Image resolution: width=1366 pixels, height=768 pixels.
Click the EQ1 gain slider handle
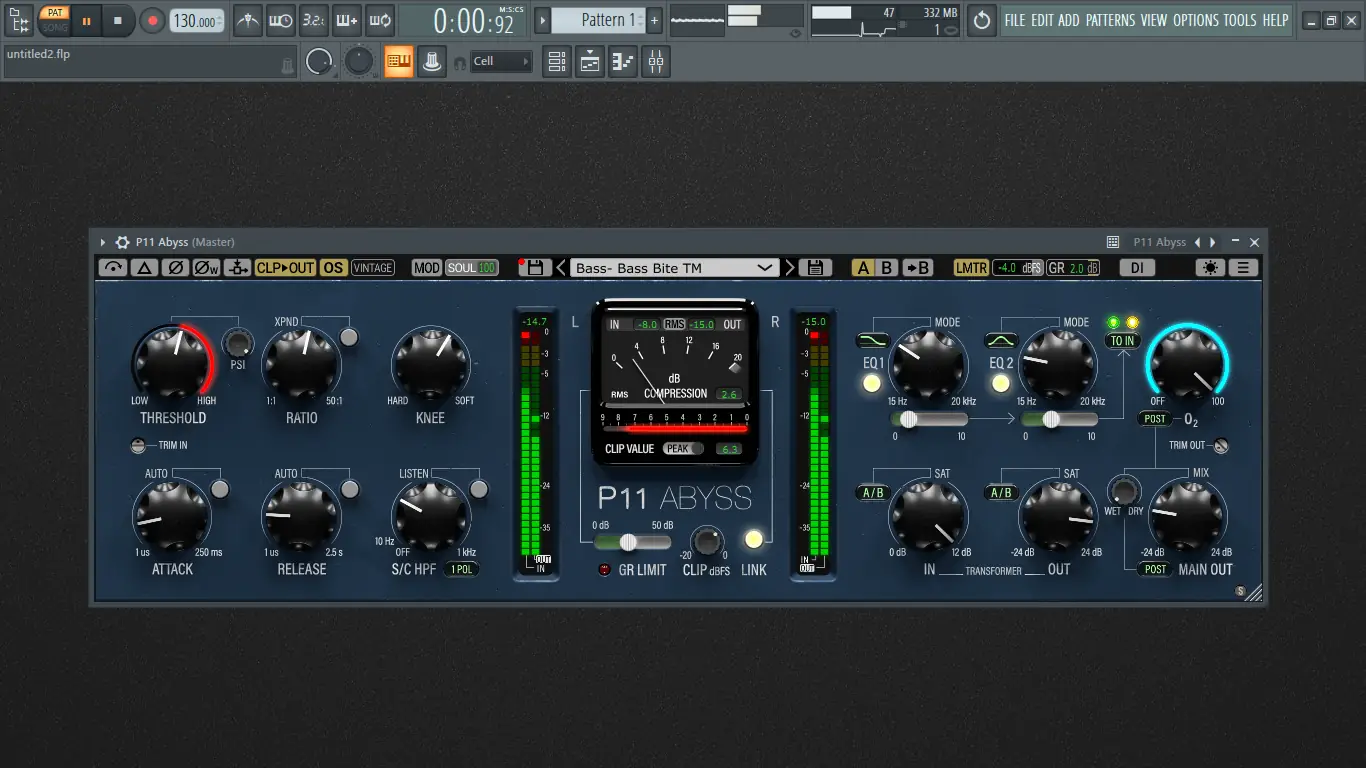click(x=908, y=419)
